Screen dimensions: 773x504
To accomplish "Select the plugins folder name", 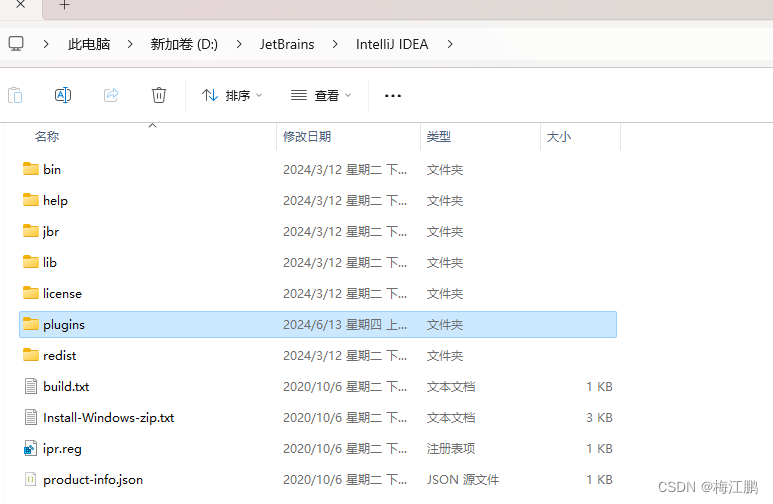I will (x=64, y=325).
